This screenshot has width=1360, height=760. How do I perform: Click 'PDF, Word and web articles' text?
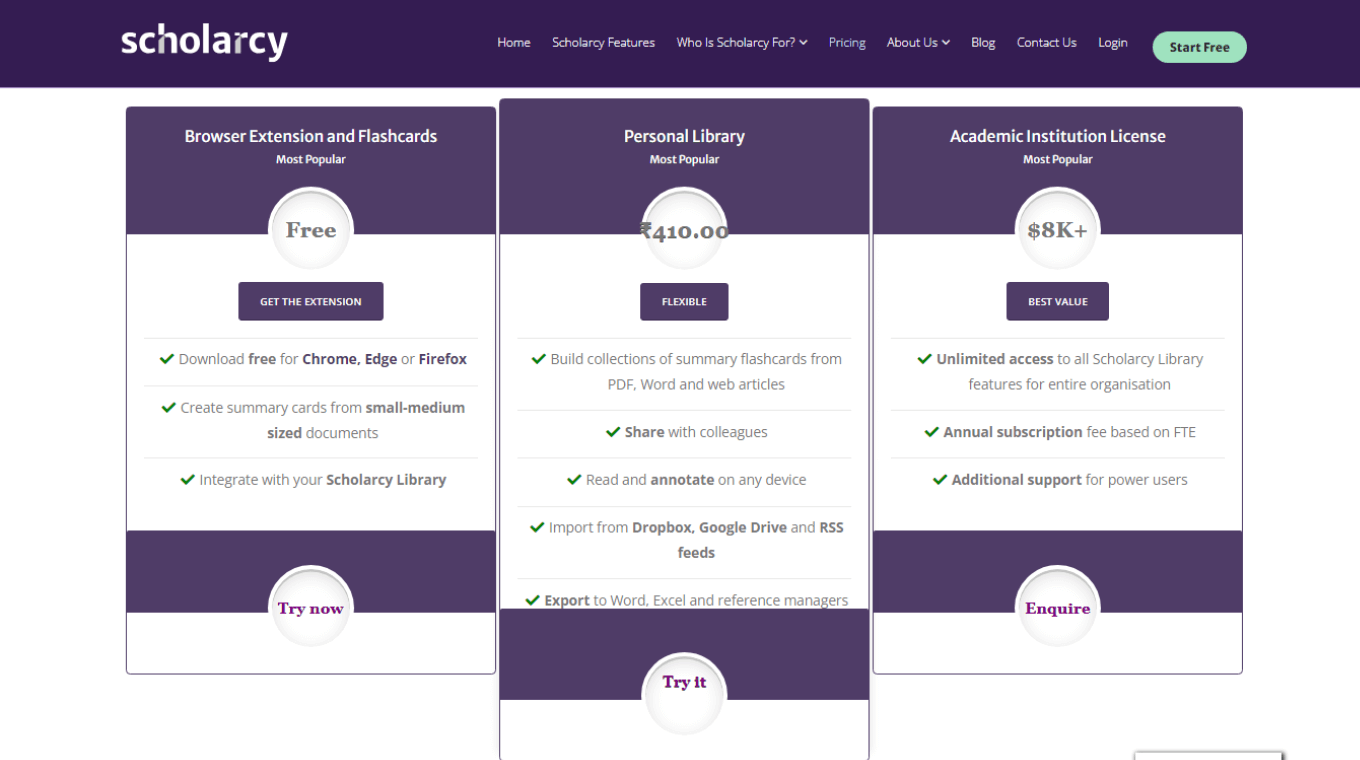pos(696,384)
